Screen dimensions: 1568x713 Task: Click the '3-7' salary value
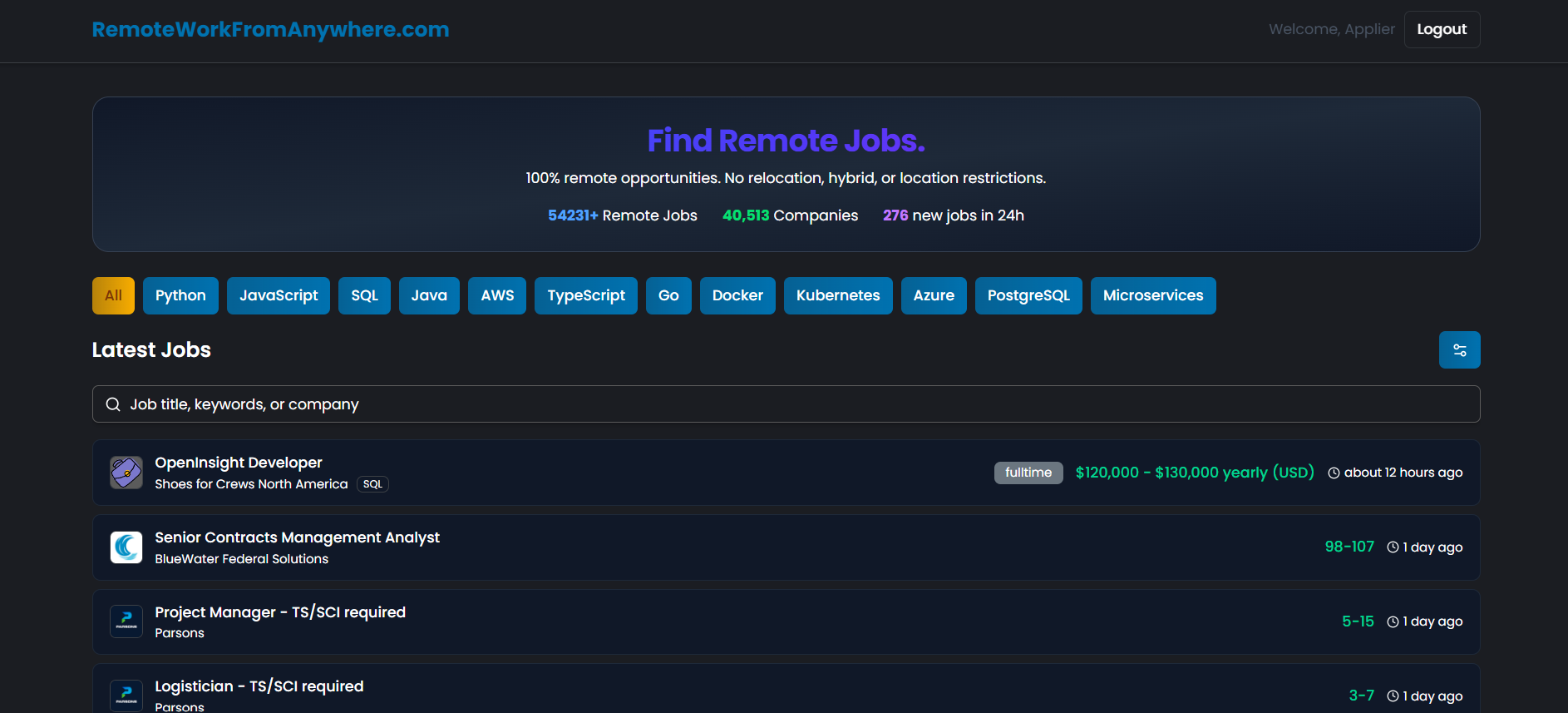coord(1361,696)
